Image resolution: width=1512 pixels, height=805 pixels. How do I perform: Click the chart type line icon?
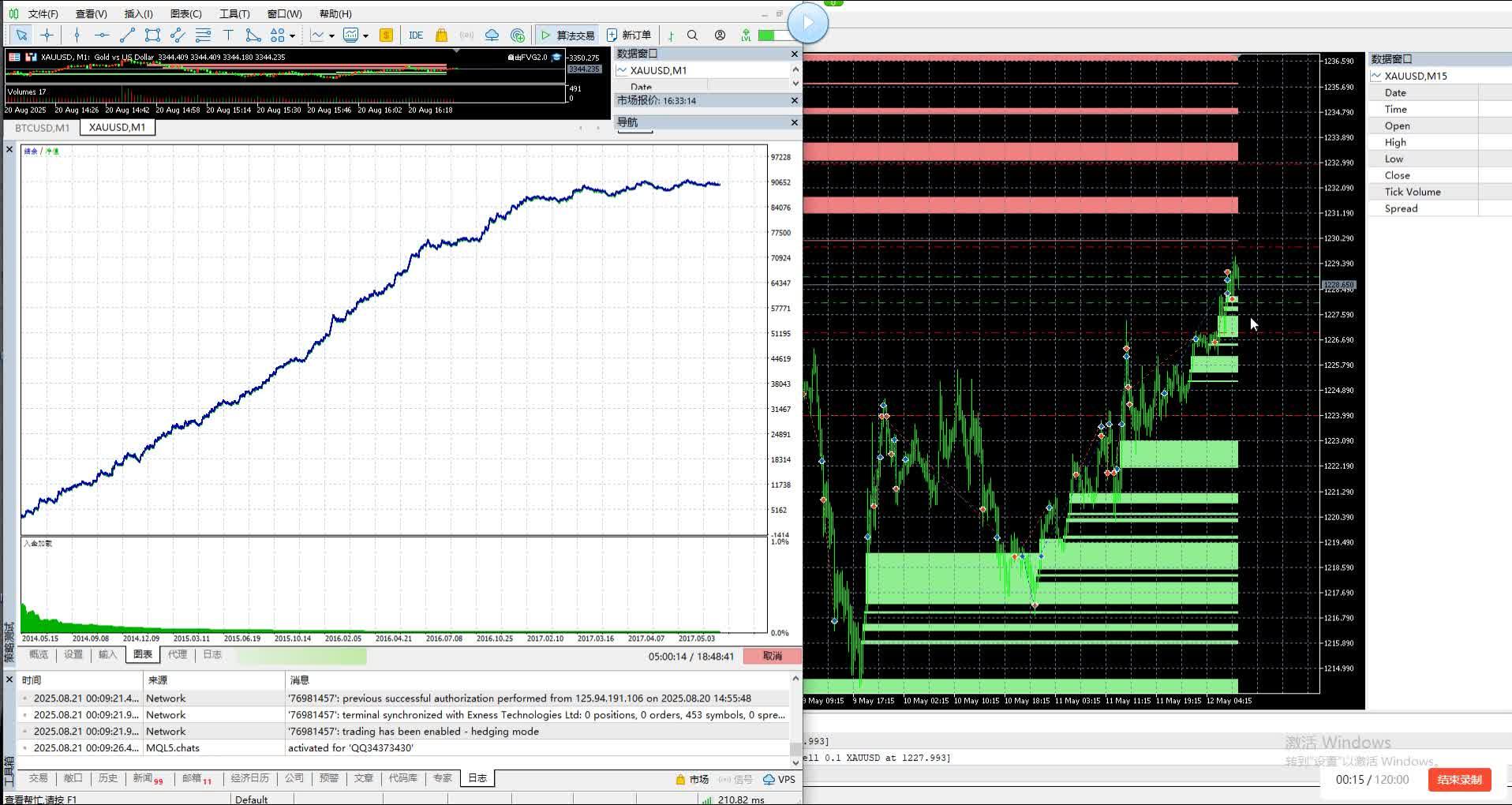[317, 35]
